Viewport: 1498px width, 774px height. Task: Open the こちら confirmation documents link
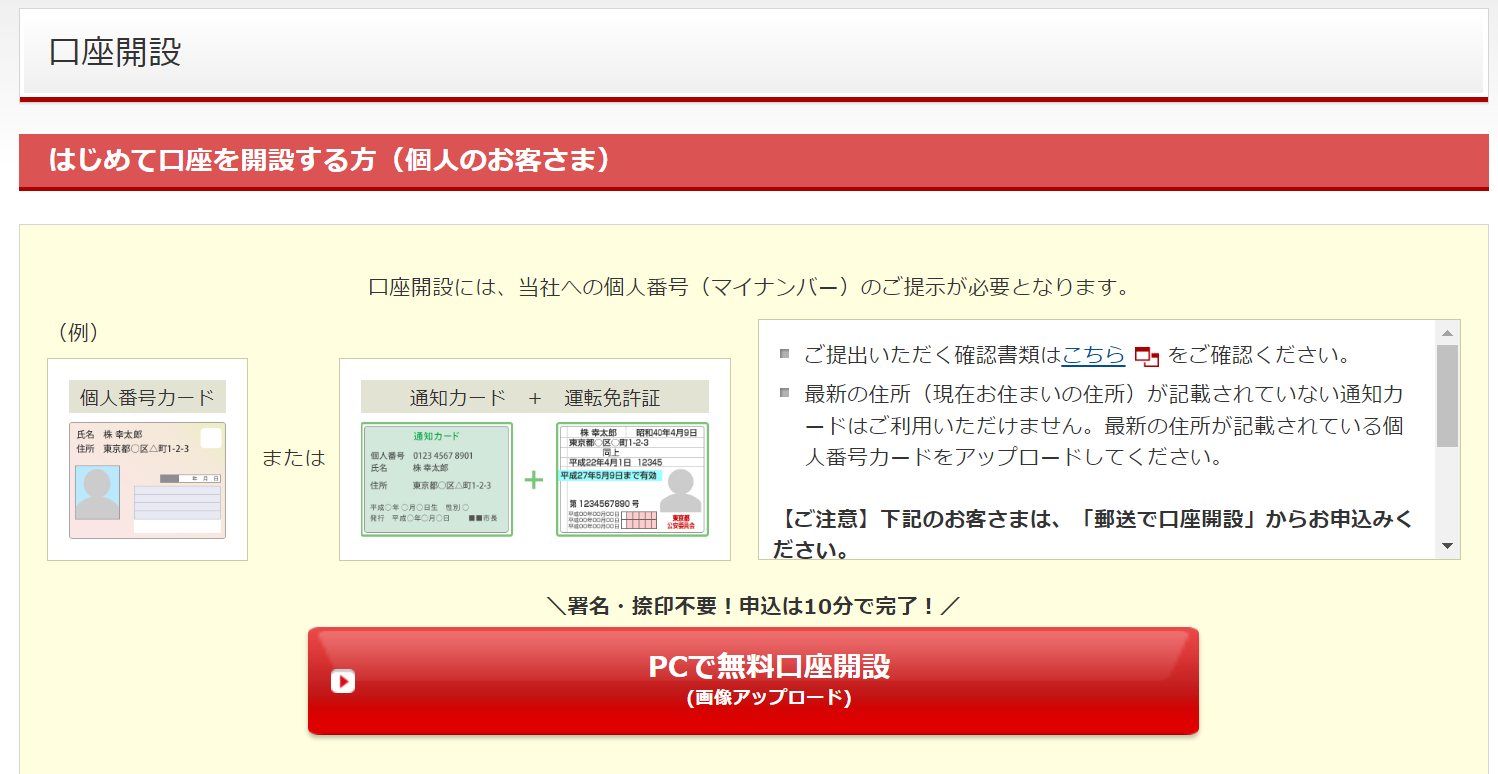tap(1093, 355)
